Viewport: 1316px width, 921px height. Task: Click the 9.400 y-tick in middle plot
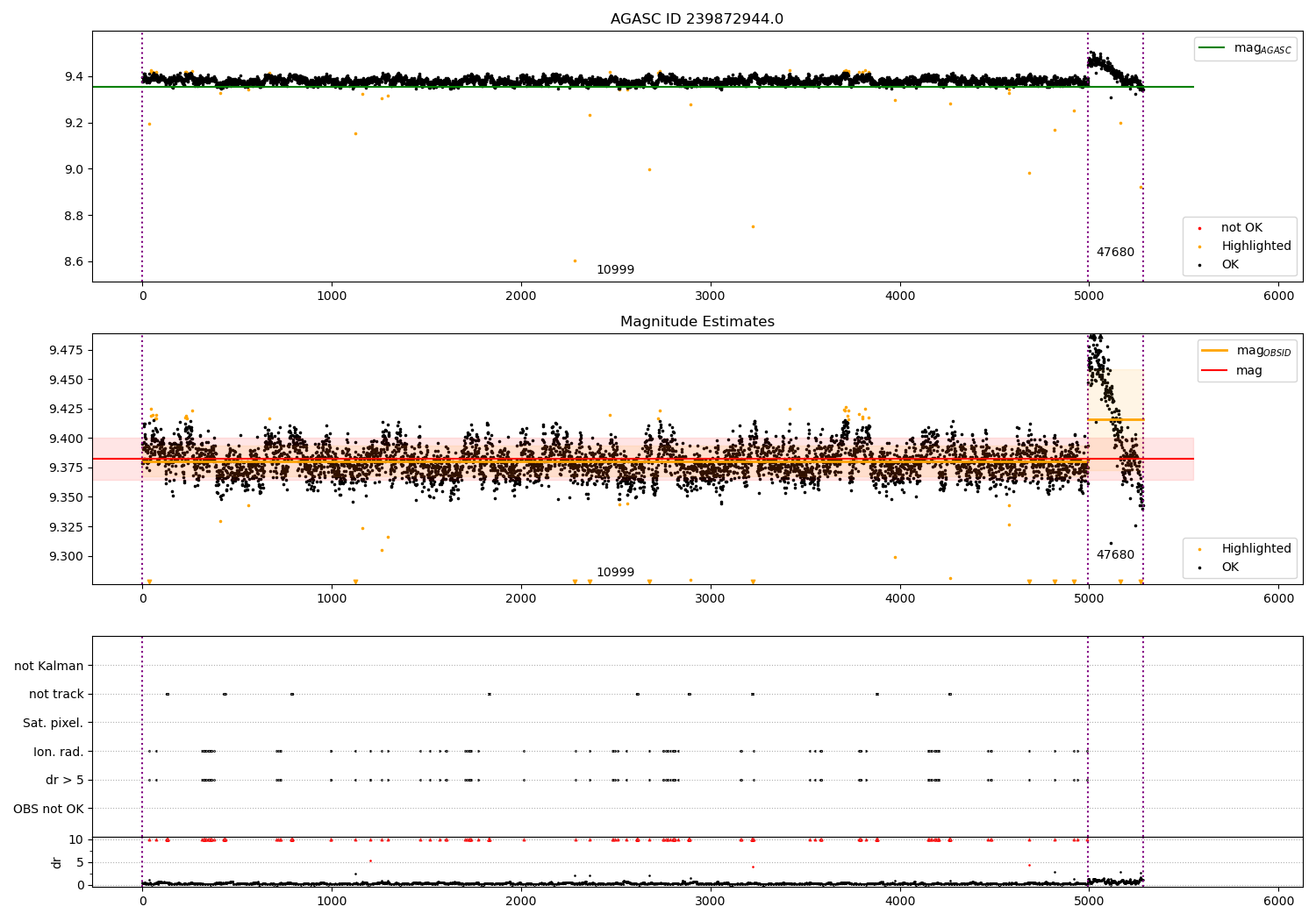click(67, 439)
